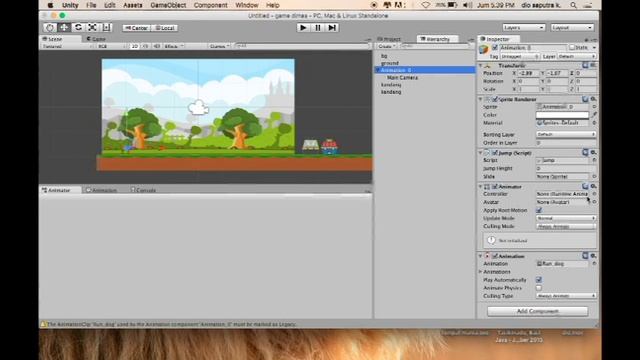Select the Scale tool in the toolbar
The height and width of the screenshot is (360, 640).
tap(92, 27)
